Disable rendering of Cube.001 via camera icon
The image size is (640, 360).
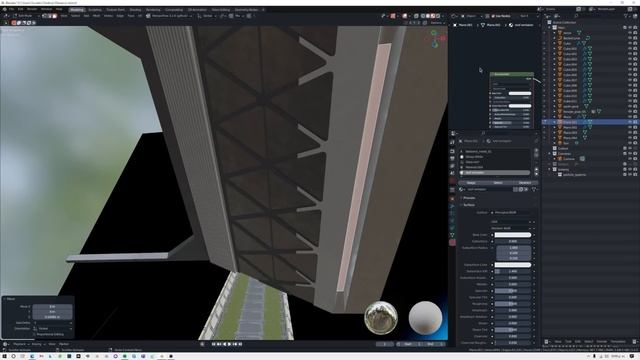click(x=635, y=49)
